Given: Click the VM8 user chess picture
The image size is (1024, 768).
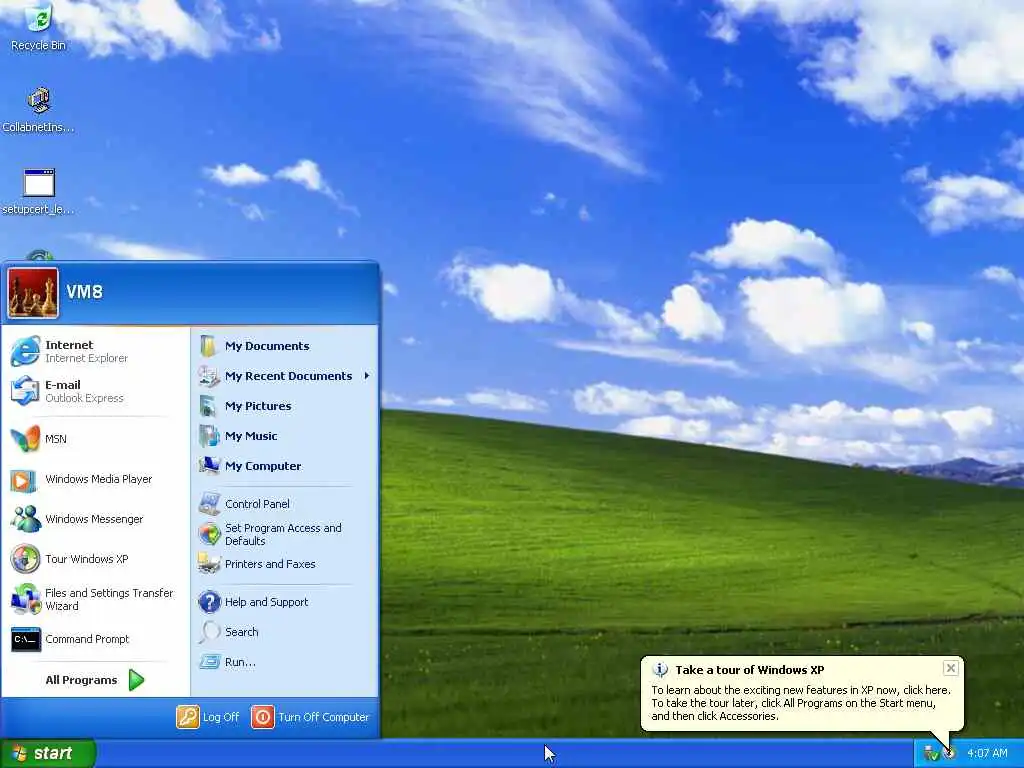Looking at the screenshot, I should (x=33, y=293).
